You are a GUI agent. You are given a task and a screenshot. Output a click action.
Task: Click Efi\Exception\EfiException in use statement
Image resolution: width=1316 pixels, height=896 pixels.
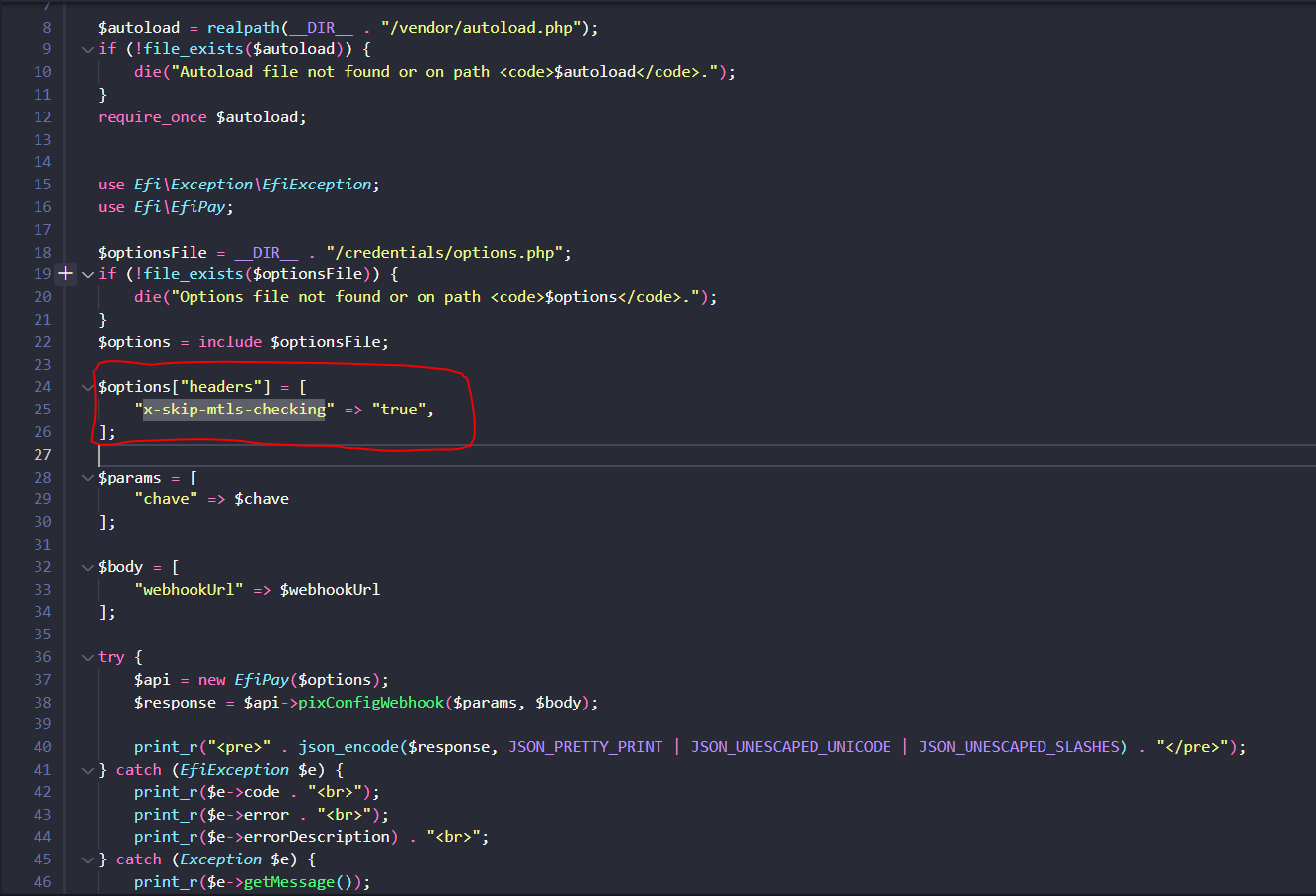pos(253,185)
